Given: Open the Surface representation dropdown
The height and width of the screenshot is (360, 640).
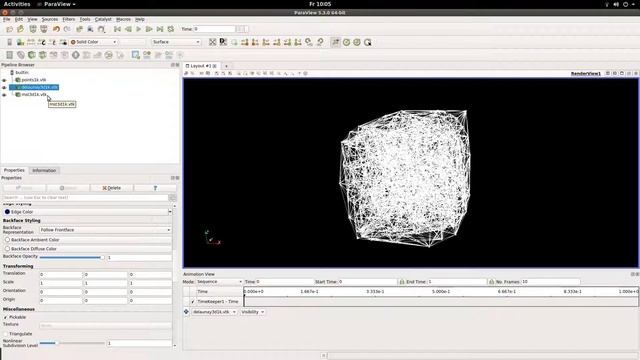Looking at the screenshot, I should [x=176, y=42].
